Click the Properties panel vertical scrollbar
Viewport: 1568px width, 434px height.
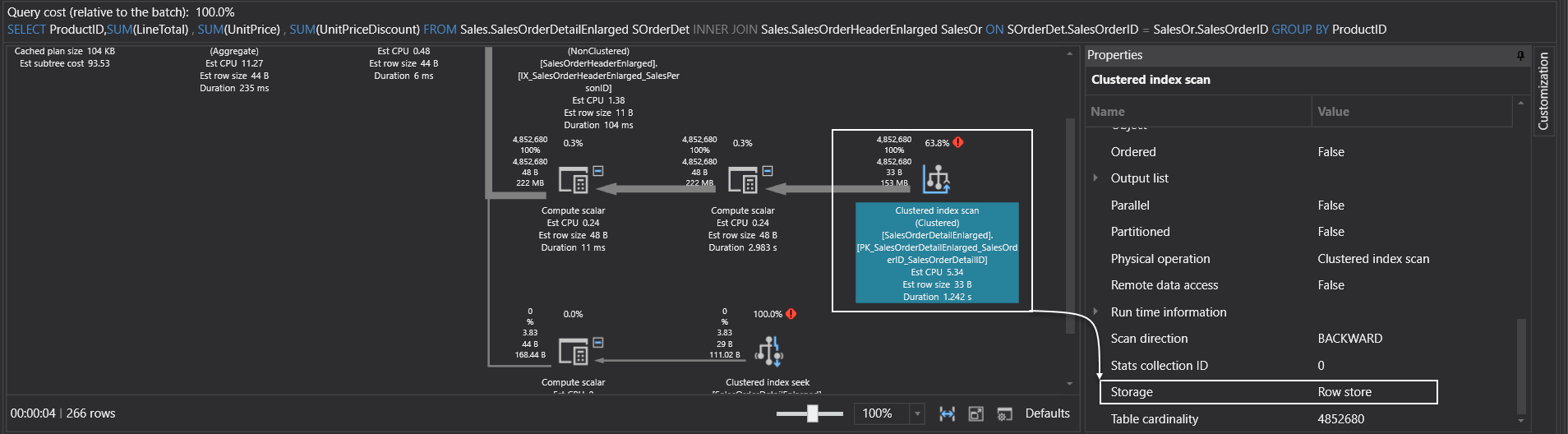[x=1521, y=366]
